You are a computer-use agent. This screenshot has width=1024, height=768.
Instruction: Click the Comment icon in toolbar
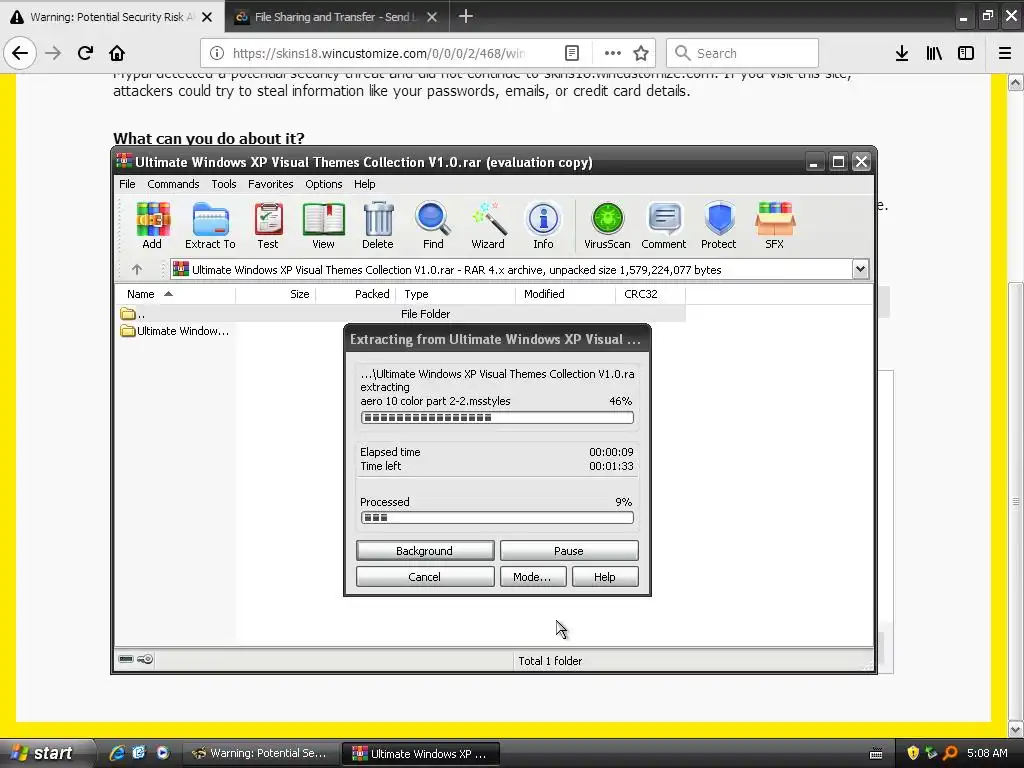pos(664,225)
